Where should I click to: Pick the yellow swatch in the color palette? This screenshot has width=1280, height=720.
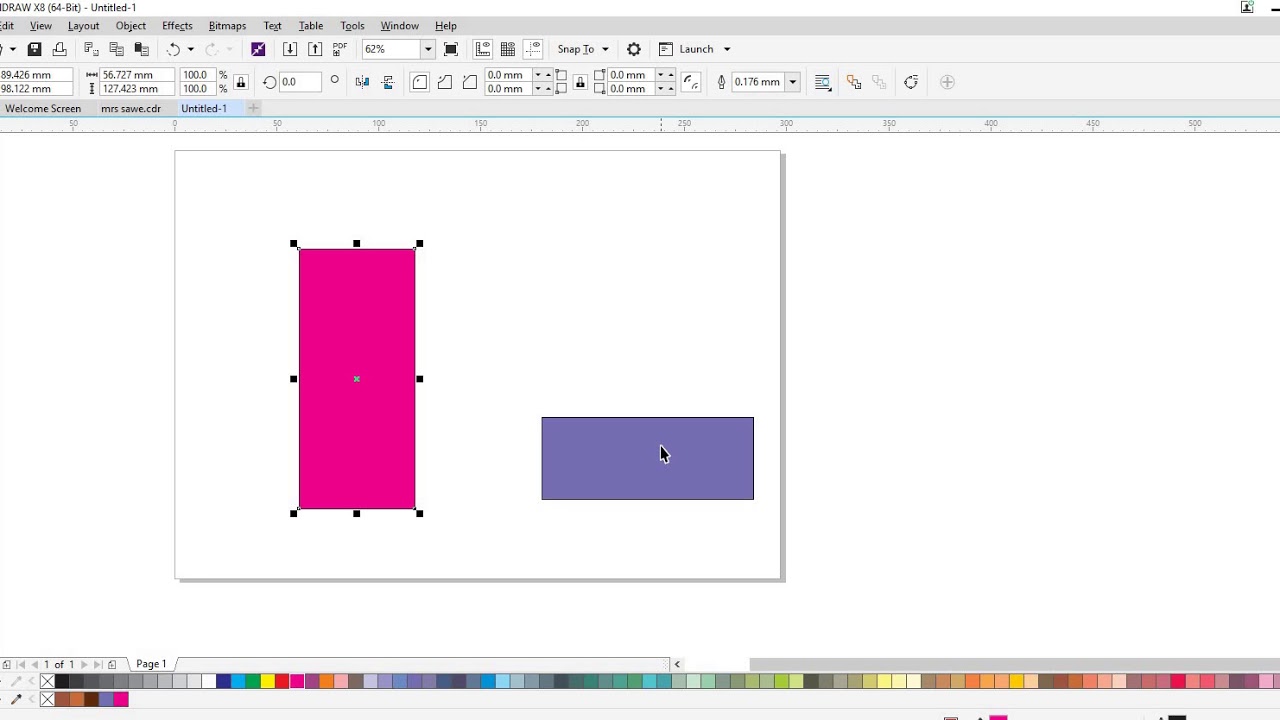[268, 682]
